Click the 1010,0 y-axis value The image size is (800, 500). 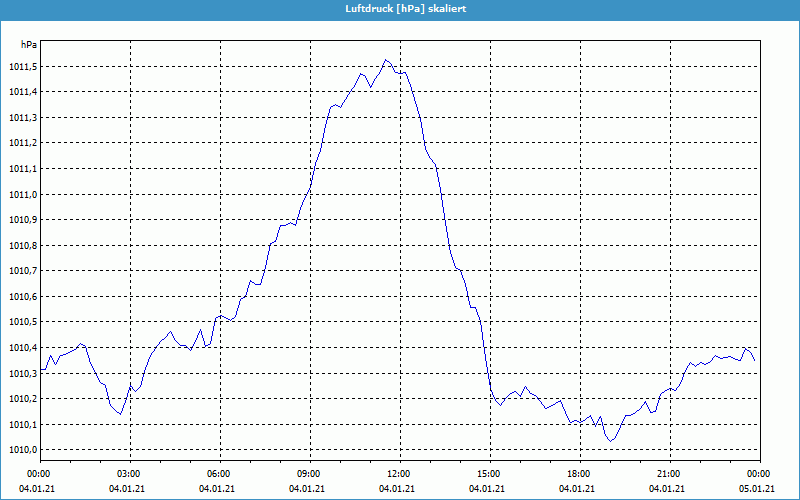tap(22, 450)
